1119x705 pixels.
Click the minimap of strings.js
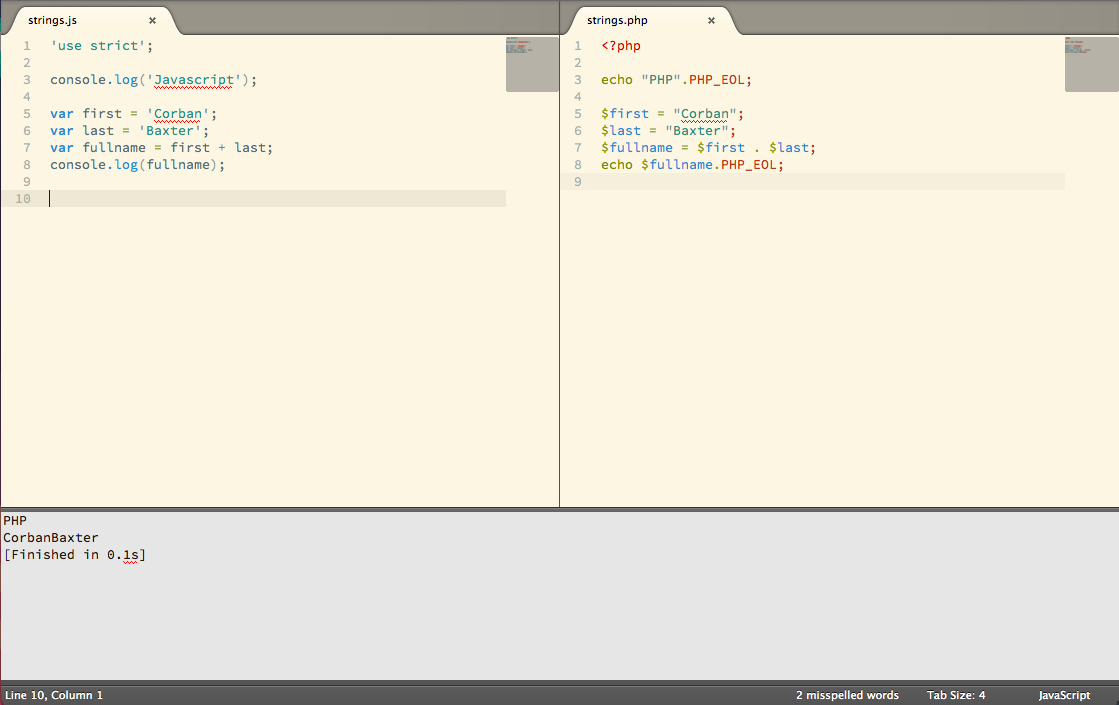531,64
